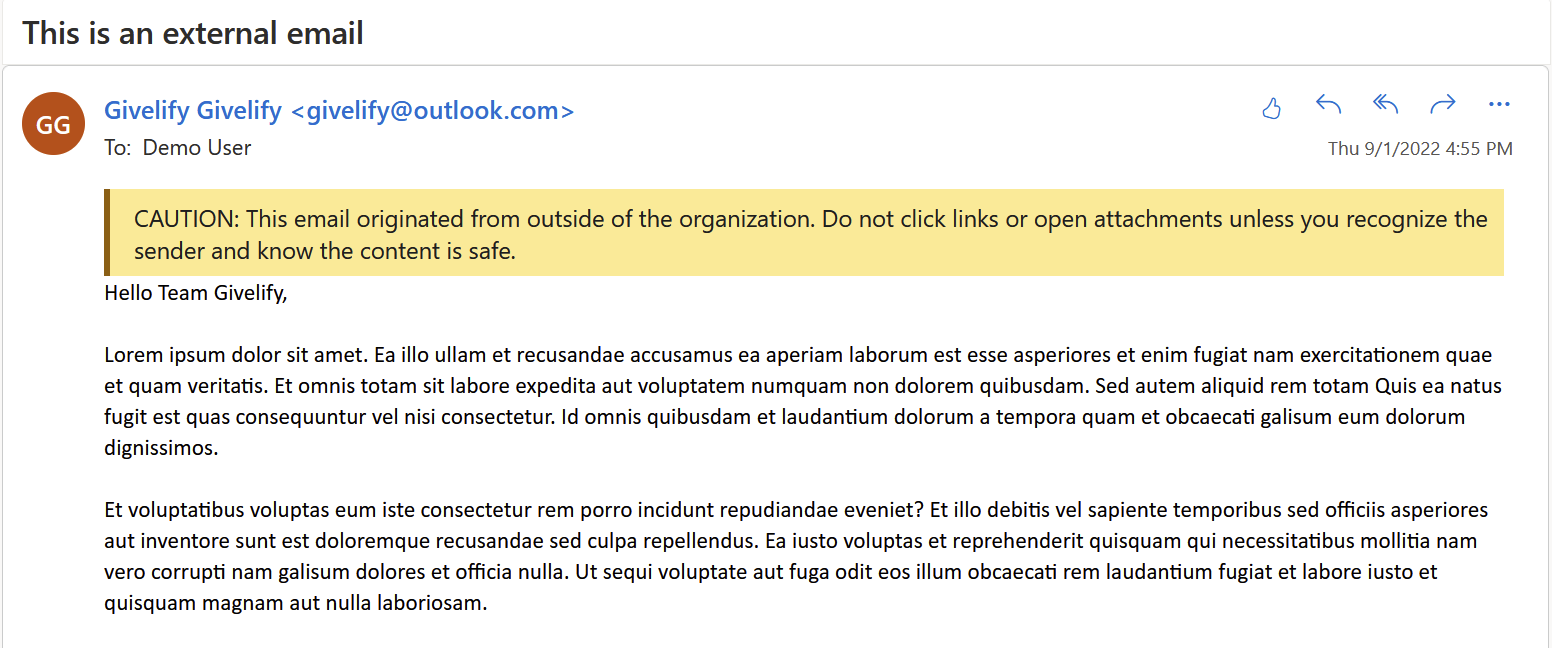Click the word 'dignissimos.' in the body

161,449
